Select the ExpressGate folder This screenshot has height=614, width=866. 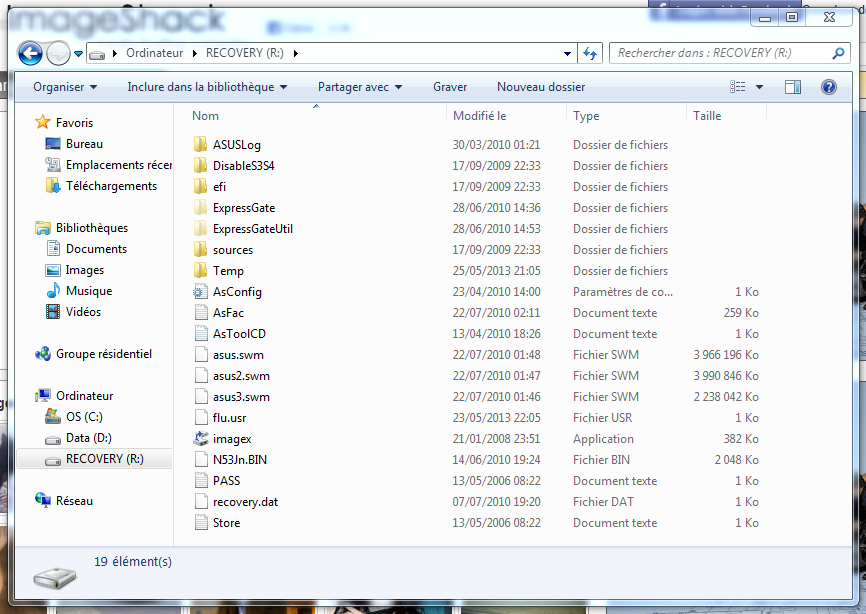[243, 208]
